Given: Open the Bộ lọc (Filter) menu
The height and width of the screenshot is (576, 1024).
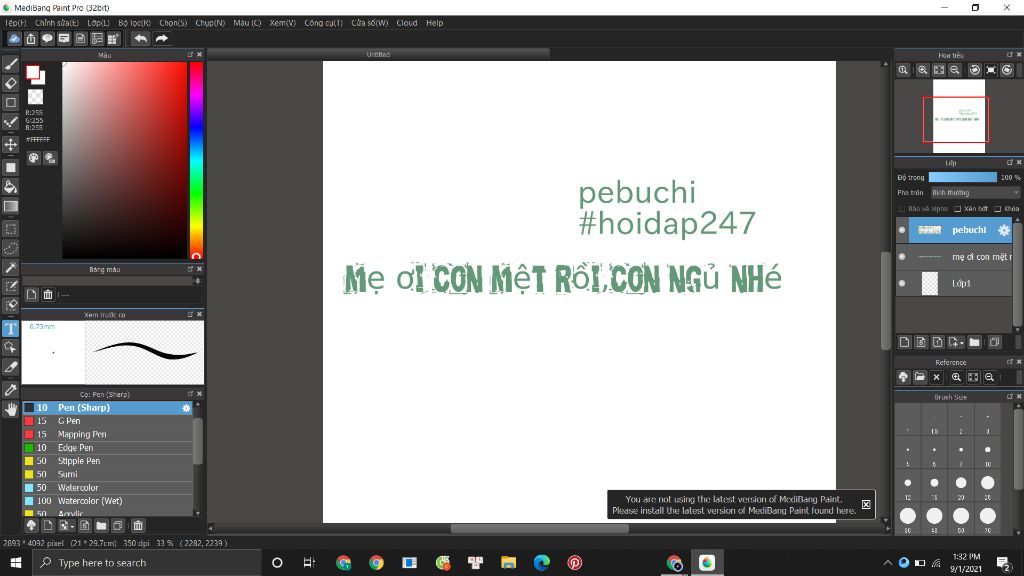Looking at the screenshot, I should pos(135,23).
